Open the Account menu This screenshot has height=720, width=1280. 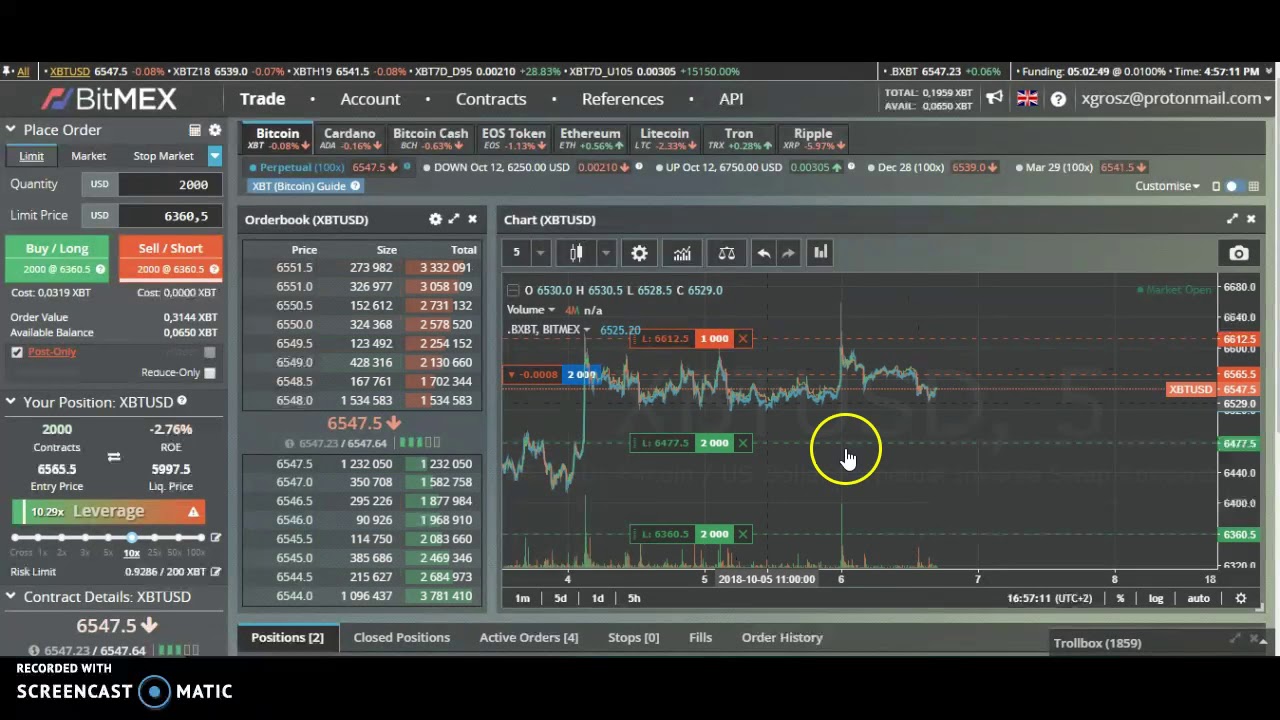370,99
